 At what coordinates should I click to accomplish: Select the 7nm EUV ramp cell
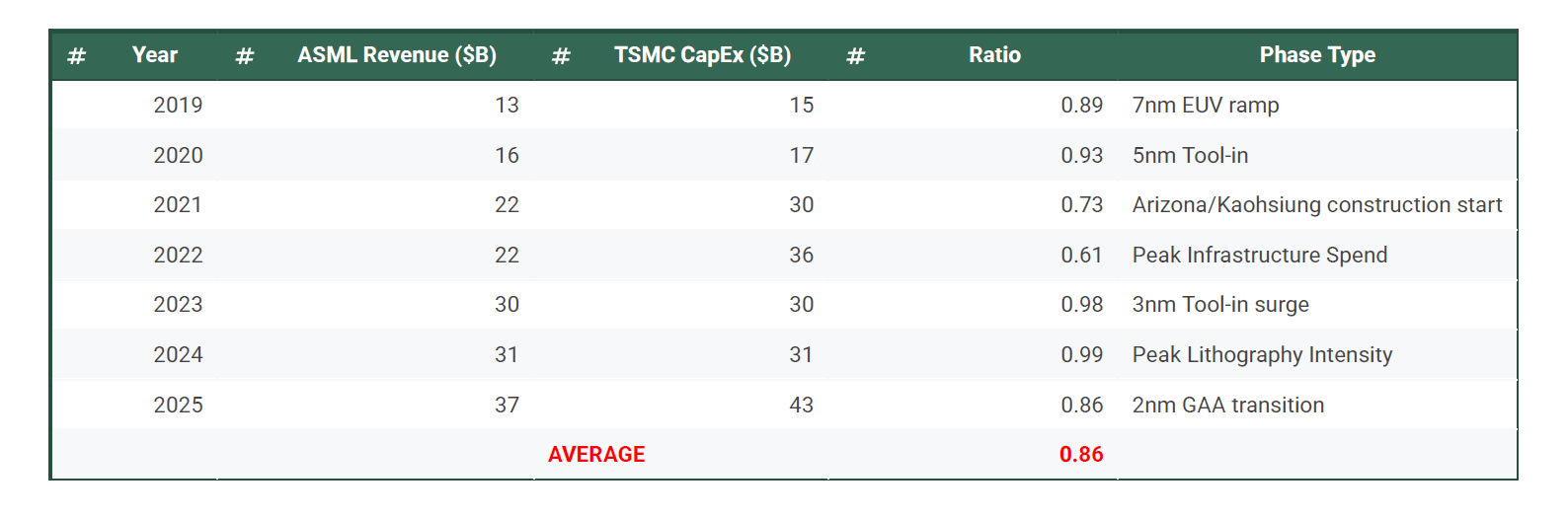tap(1206, 106)
